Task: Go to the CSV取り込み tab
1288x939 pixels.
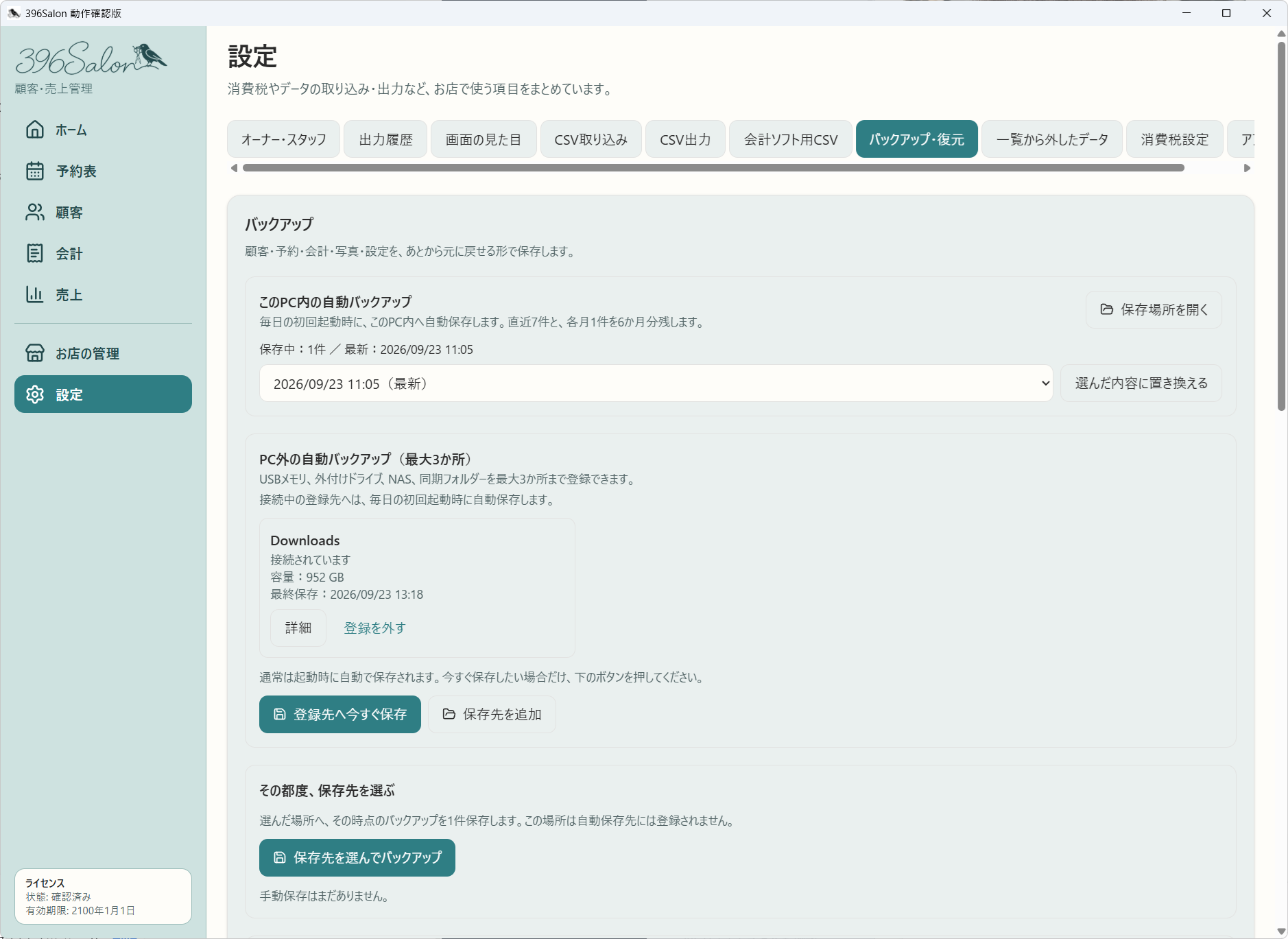Action: click(591, 139)
